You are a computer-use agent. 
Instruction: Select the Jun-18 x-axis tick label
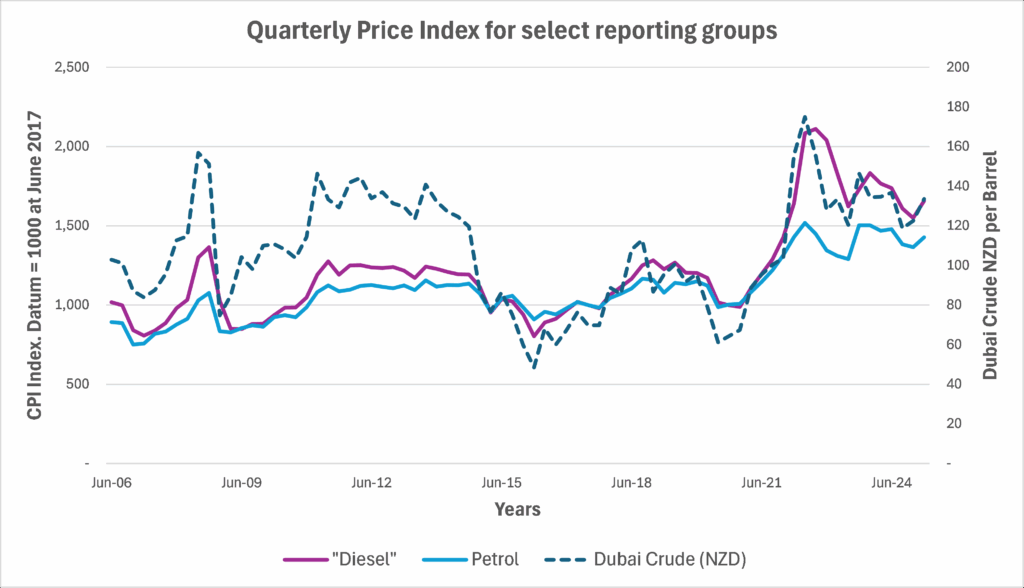632,482
